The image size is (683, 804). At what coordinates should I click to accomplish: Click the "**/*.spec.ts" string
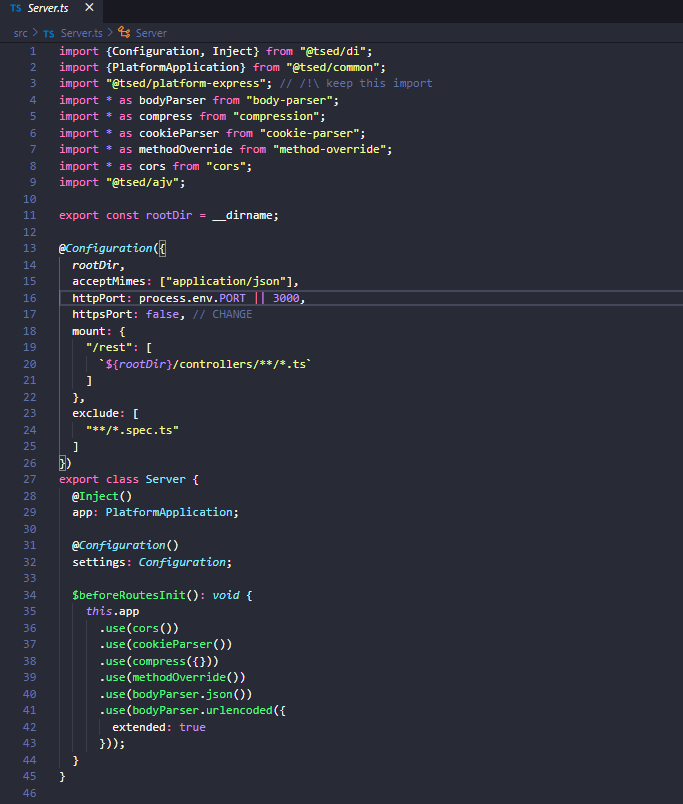point(132,430)
